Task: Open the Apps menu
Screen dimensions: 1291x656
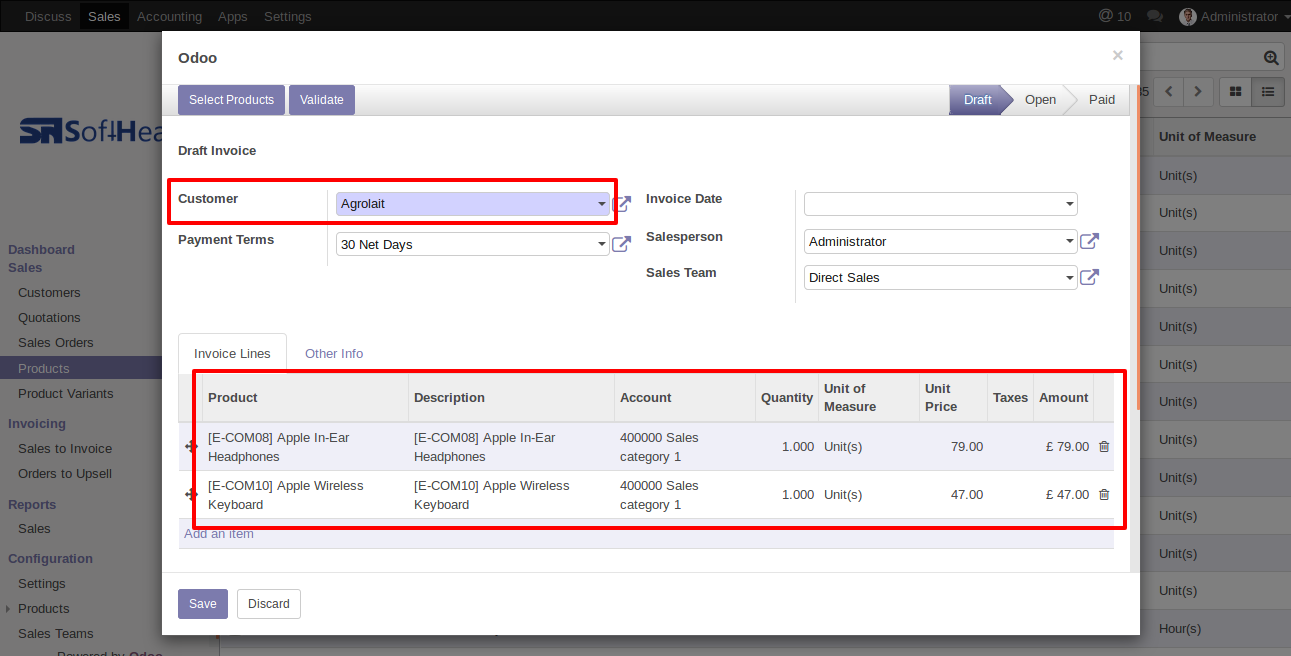Action: [233, 16]
